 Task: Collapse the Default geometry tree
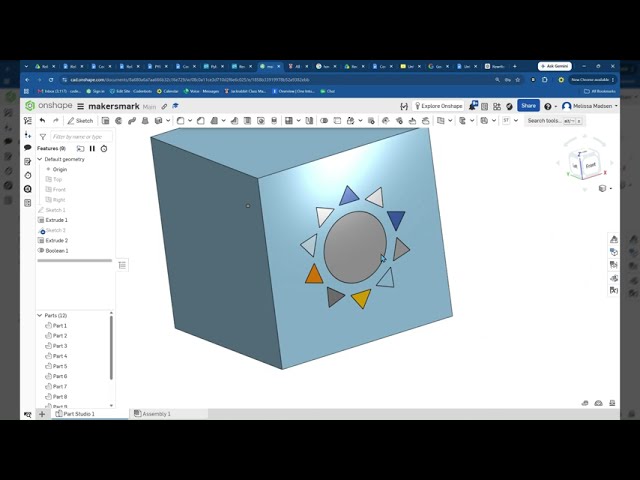click(x=40, y=159)
